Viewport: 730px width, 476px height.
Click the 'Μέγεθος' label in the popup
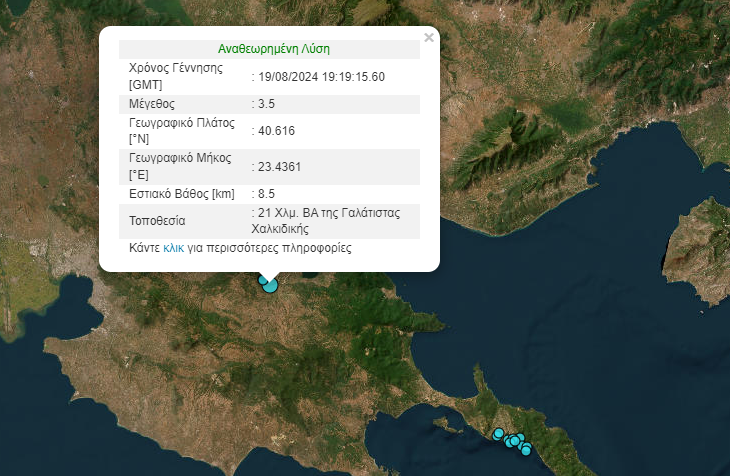point(152,103)
